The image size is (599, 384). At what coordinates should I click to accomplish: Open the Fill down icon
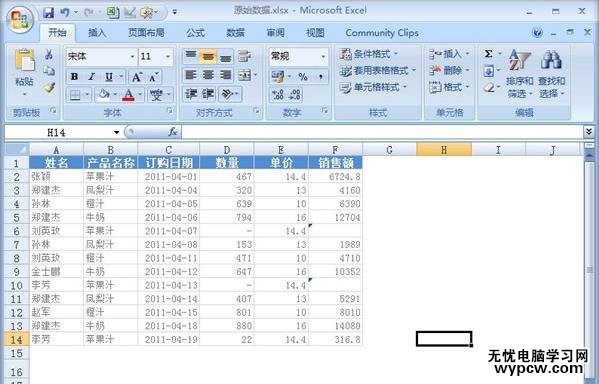pos(489,71)
